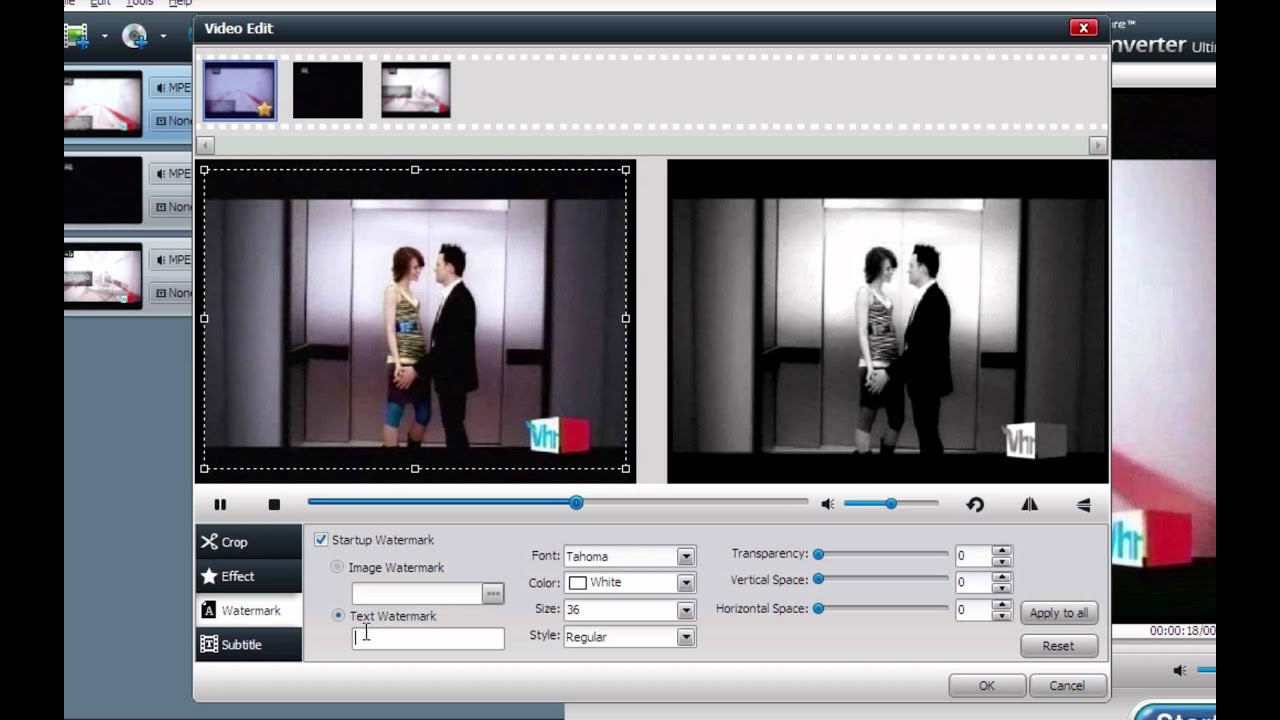Select the second black filmstrip thumbnail
Image resolution: width=1280 pixels, height=720 pixels.
(x=328, y=90)
